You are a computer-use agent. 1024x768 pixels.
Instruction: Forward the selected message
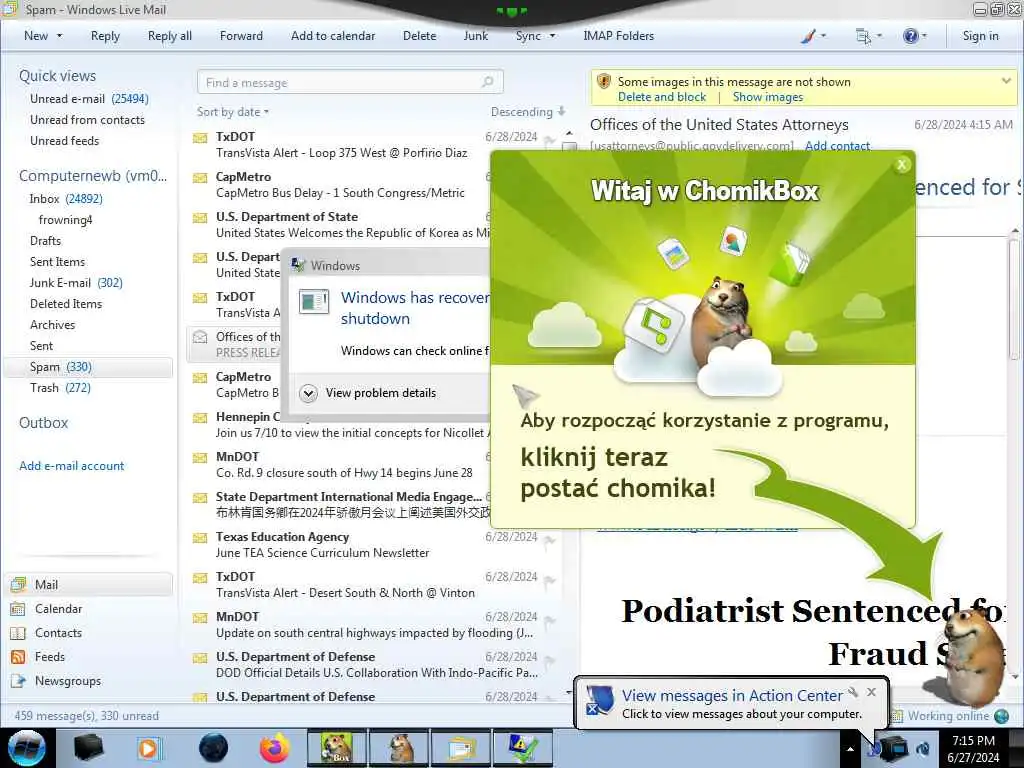[241, 36]
